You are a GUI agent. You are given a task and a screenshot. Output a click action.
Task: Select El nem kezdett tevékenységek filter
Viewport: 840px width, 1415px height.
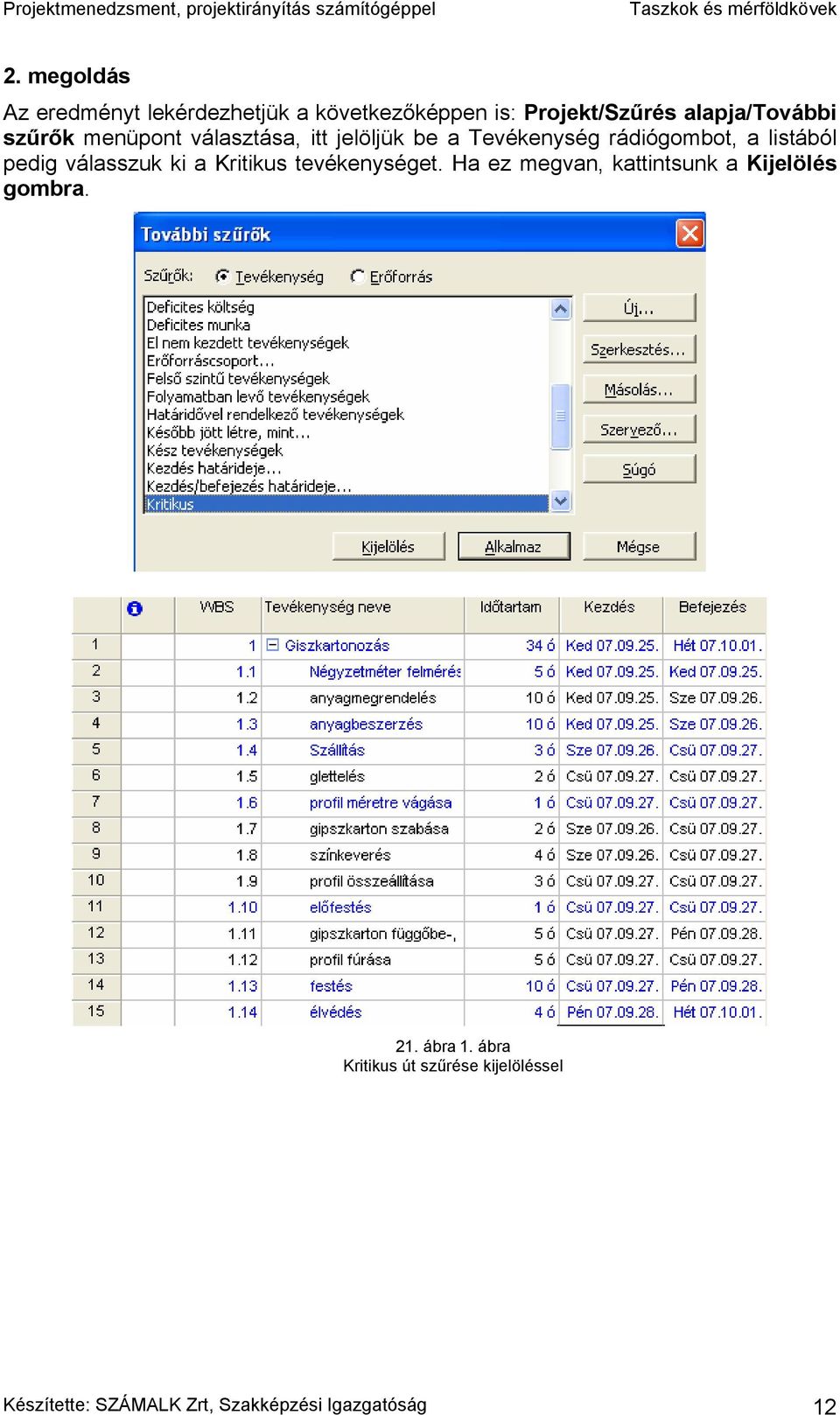pyautogui.click(x=248, y=343)
